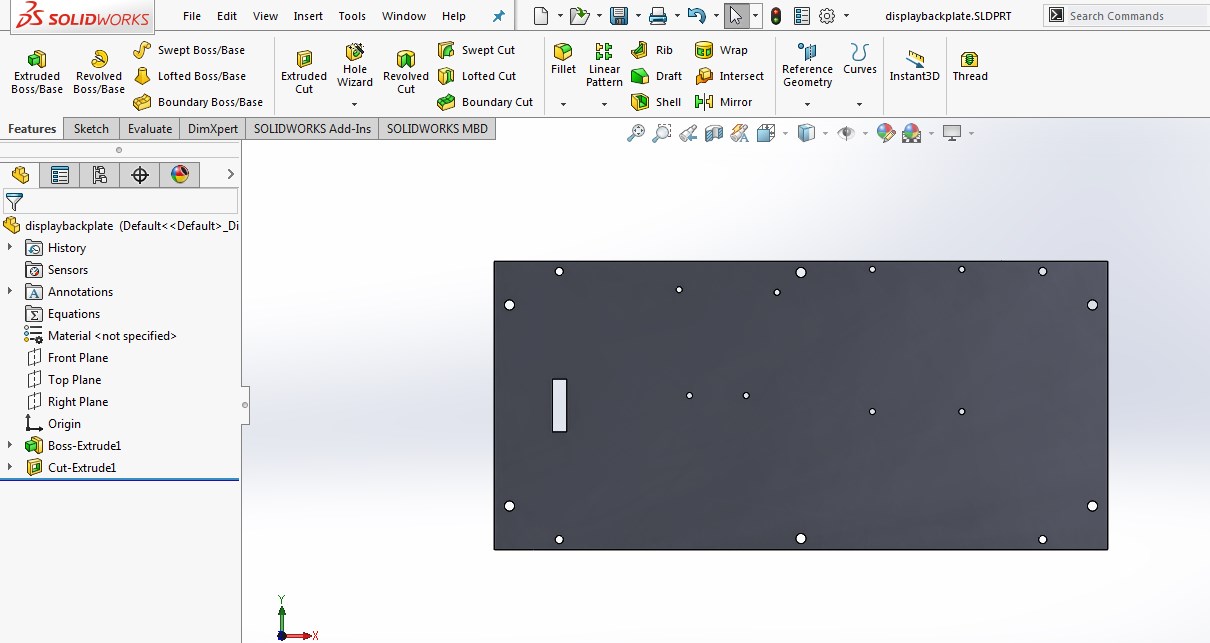This screenshot has width=1210, height=643.
Task: Activate the Section View icon
Action: point(713,133)
